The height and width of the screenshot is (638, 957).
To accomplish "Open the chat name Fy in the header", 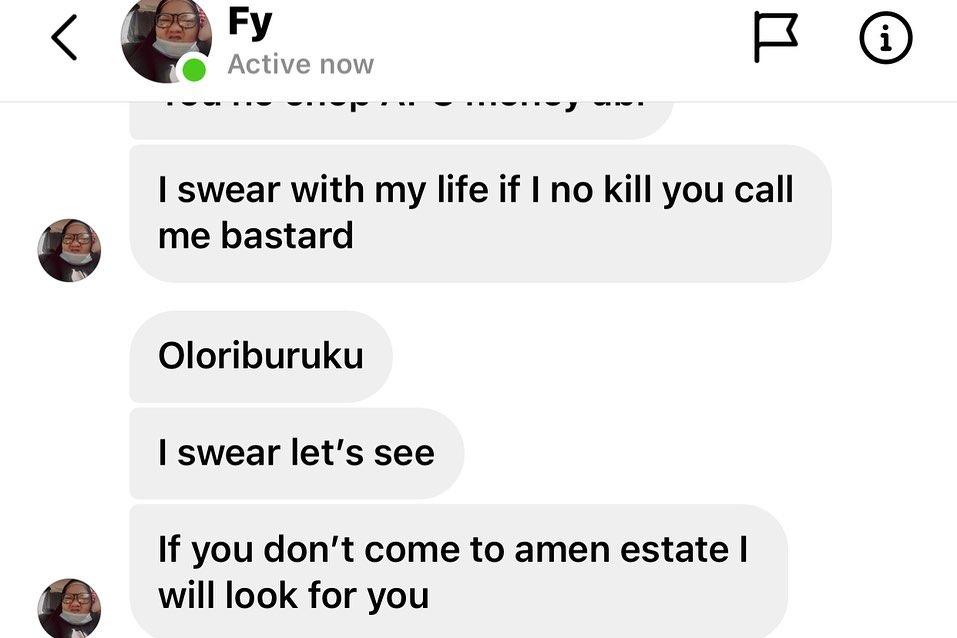I will [x=250, y=24].
